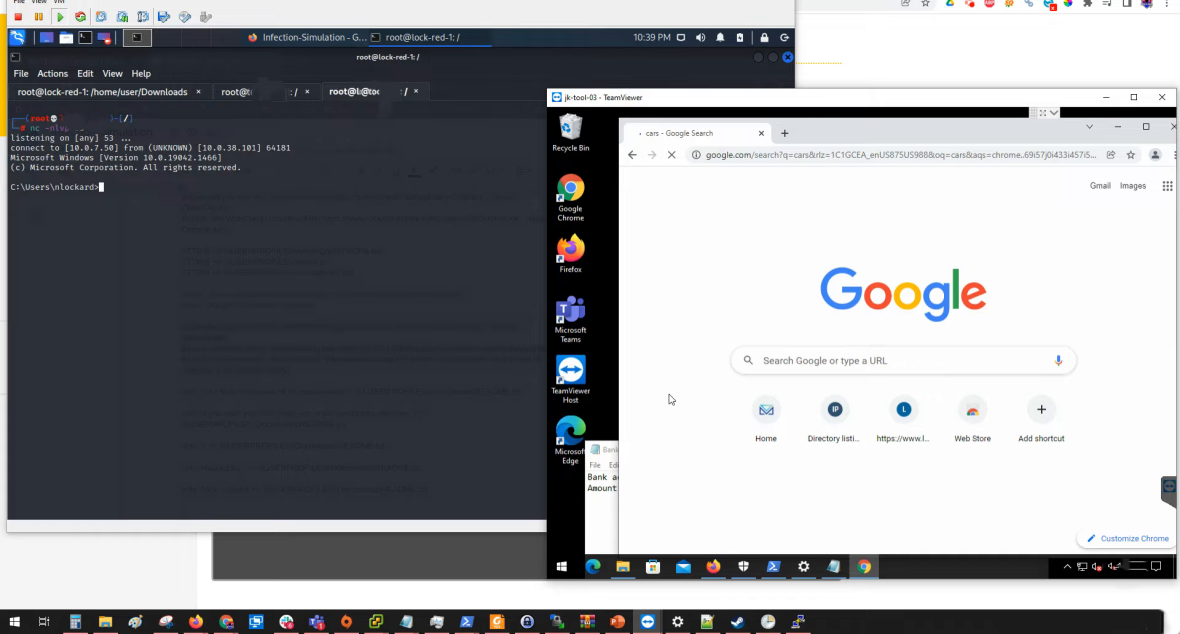
Task: Open the Home shortcut tile
Action: point(766,420)
